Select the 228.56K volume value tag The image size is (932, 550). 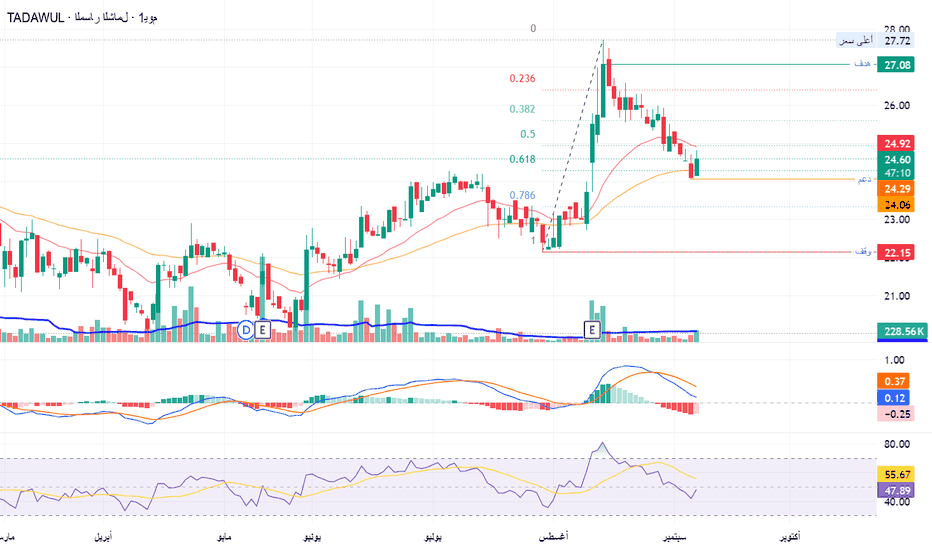click(x=903, y=331)
